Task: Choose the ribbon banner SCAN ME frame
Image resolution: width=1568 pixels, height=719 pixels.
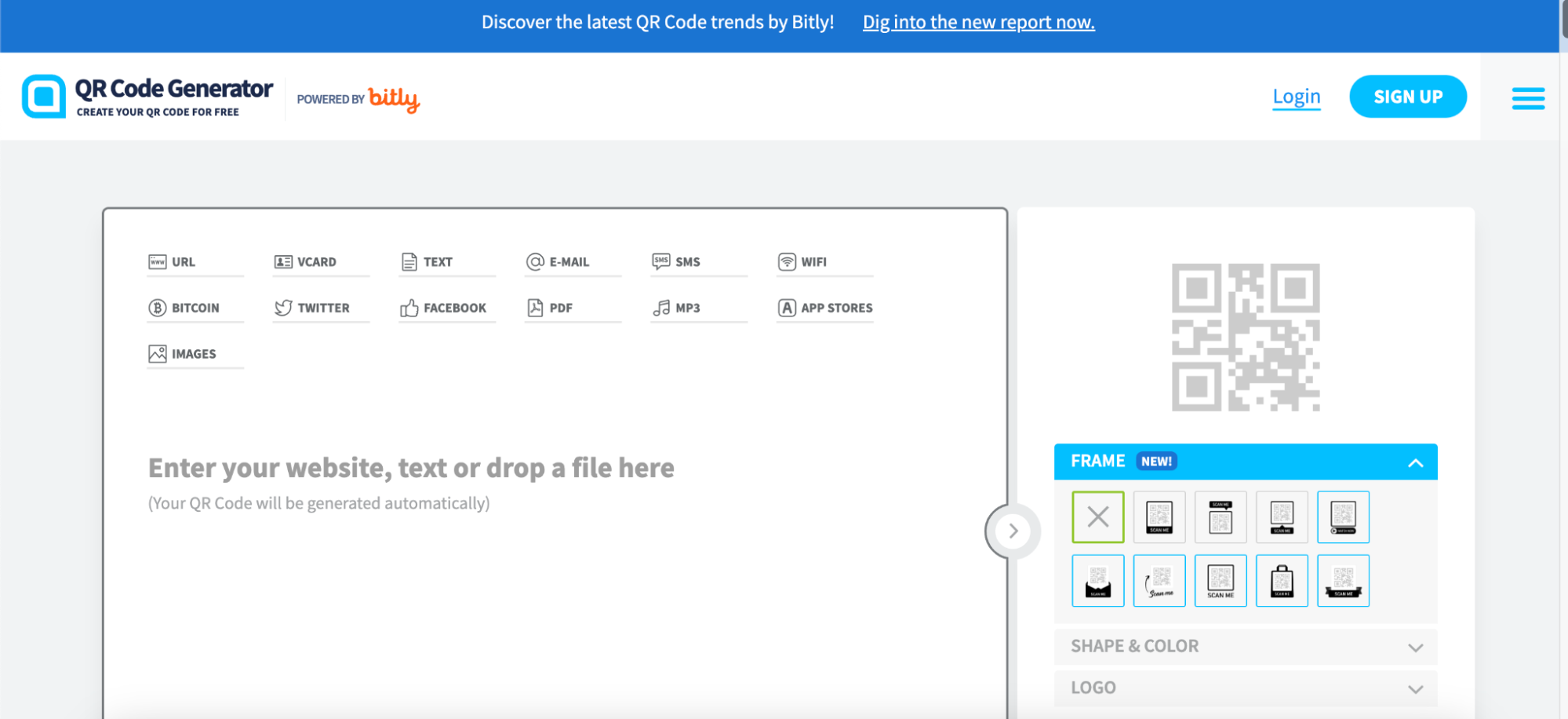Action: click(1343, 581)
